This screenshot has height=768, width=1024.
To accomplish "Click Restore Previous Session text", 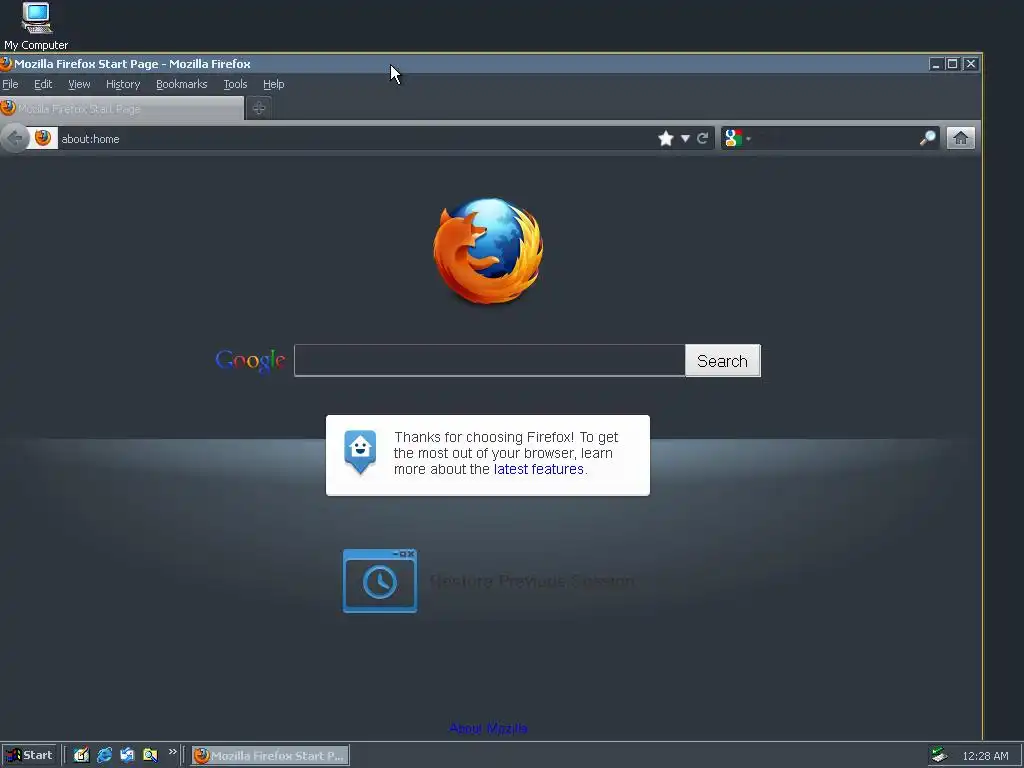I will [x=532, y=581].
